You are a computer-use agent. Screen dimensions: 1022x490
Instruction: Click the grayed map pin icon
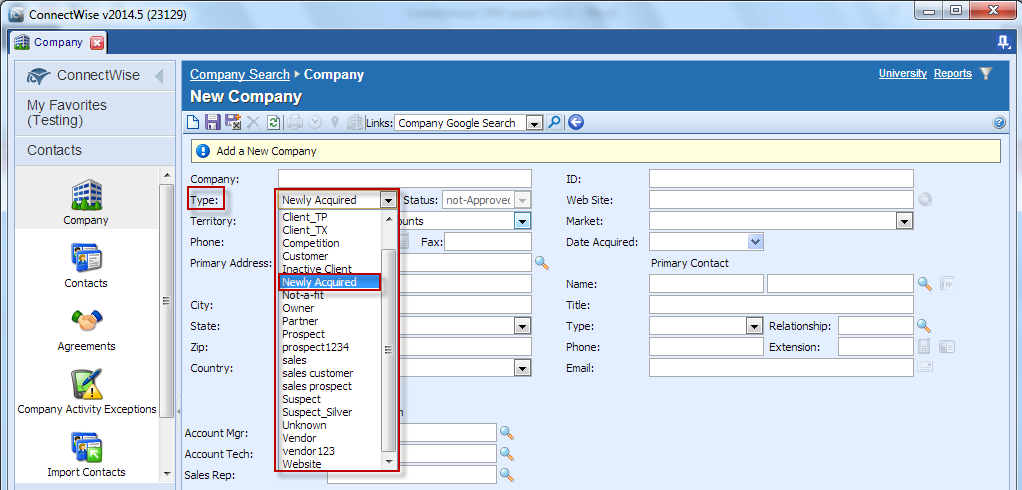click(335, 122)
